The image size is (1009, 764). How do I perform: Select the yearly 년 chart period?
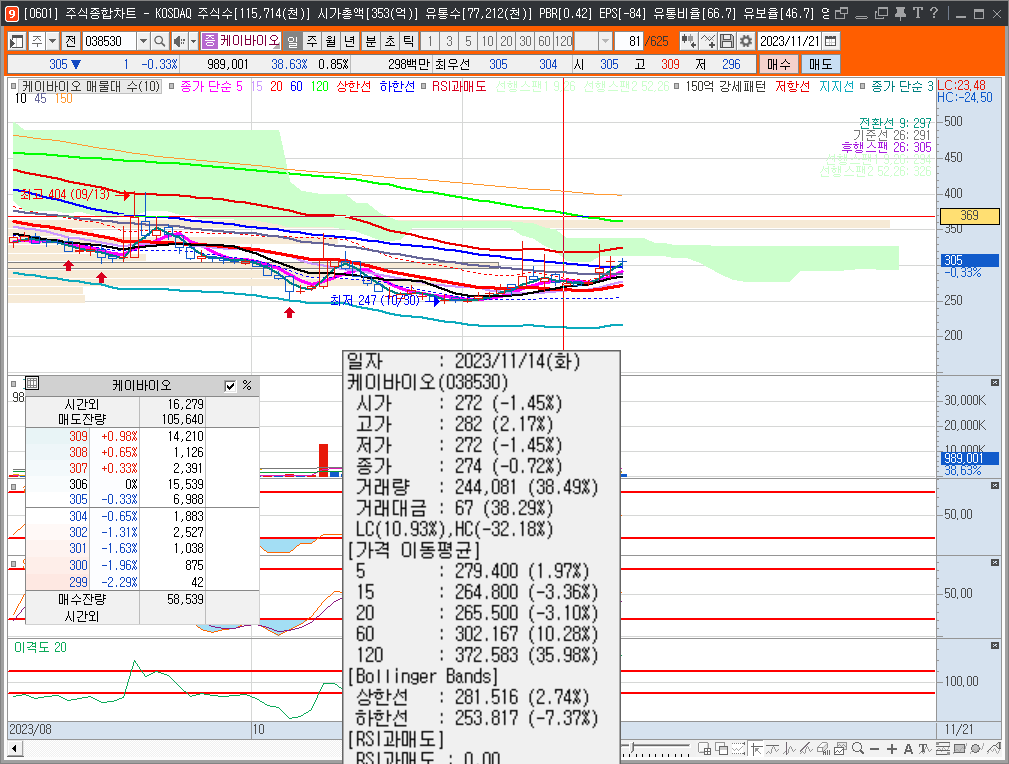[349, 42]
